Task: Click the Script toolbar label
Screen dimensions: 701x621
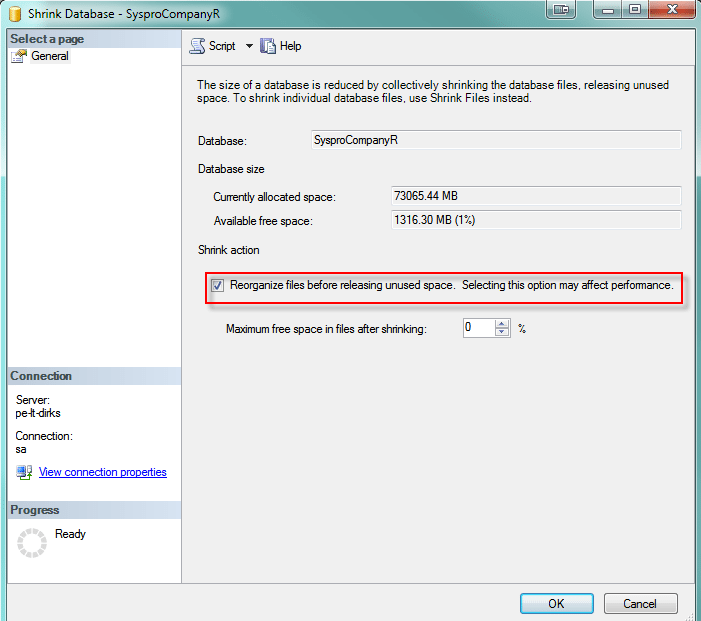Action: [222, 46]
